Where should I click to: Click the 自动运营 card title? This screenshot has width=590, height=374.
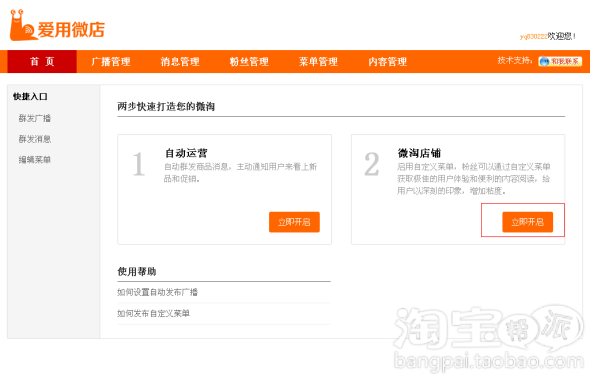[186, 153]
